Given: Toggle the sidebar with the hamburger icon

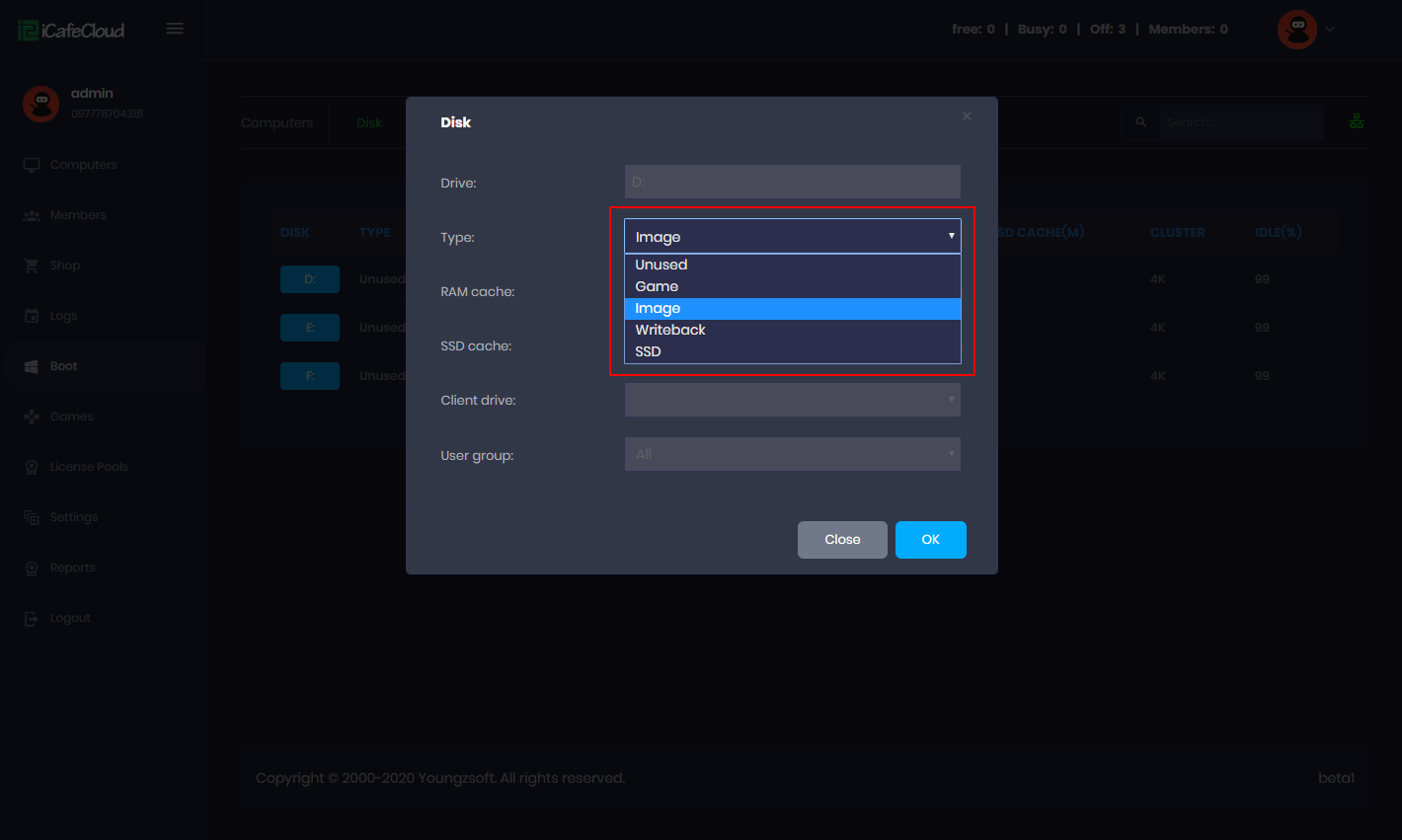Looking at the screenshot, I should (x=175, y=28).
